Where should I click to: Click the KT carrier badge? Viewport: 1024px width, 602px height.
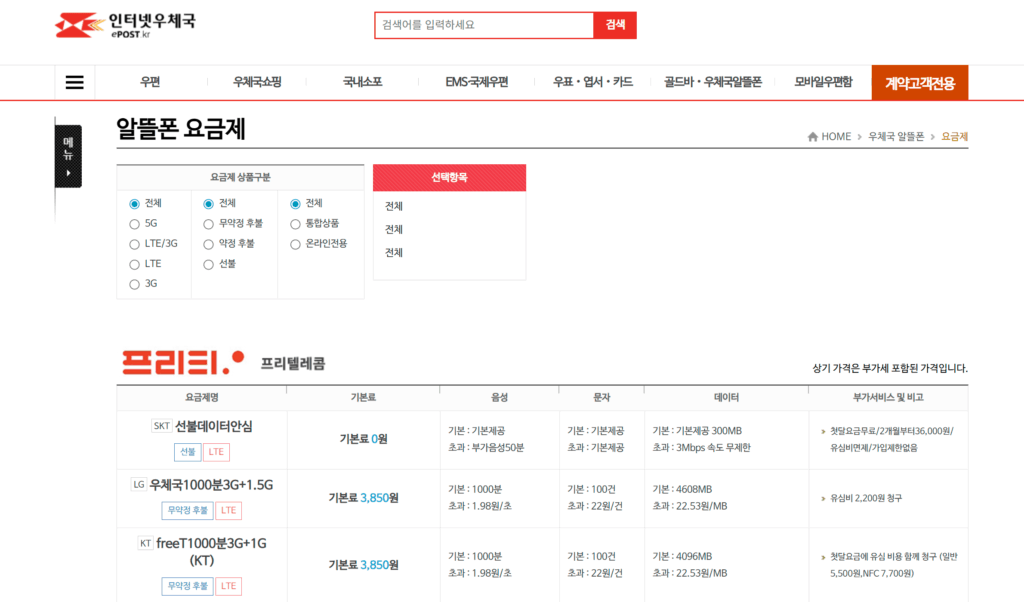145,543
